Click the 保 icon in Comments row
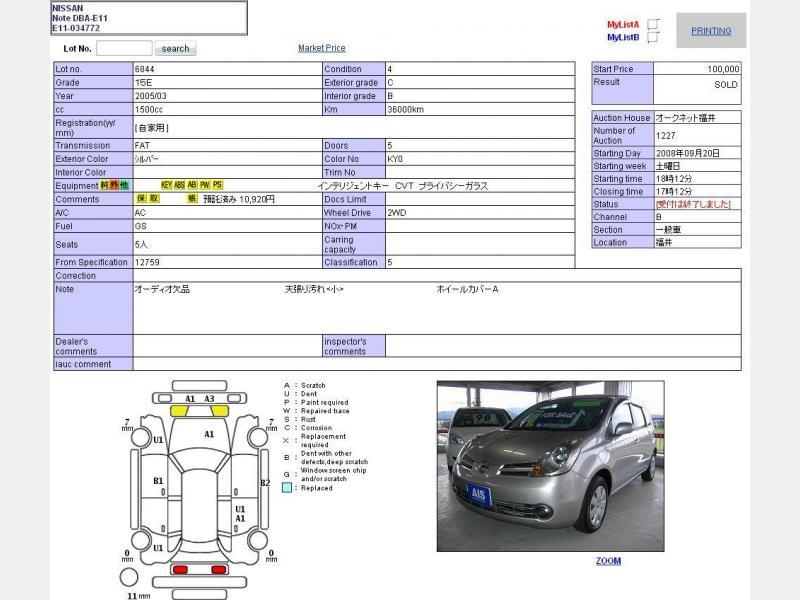 [x=141, y=198]
